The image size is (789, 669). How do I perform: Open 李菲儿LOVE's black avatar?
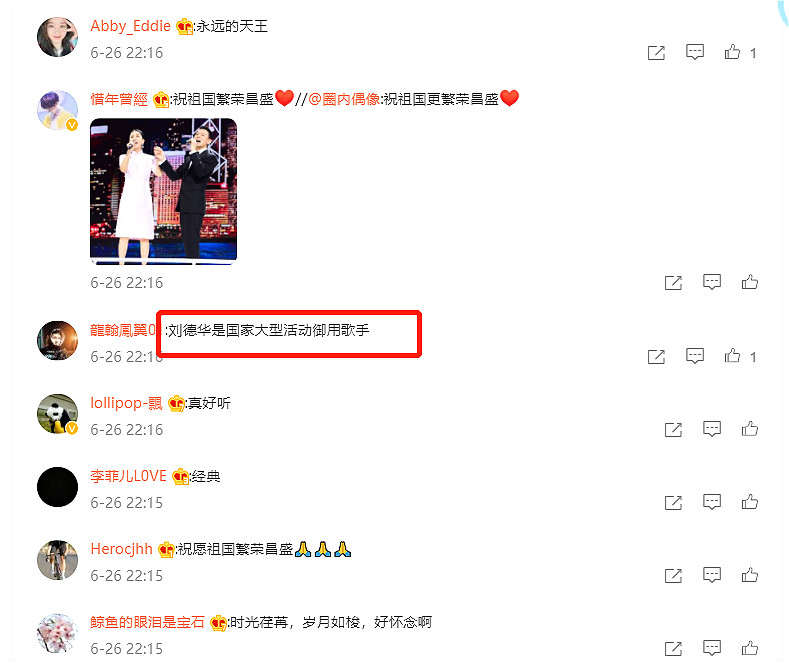point(57,487)
